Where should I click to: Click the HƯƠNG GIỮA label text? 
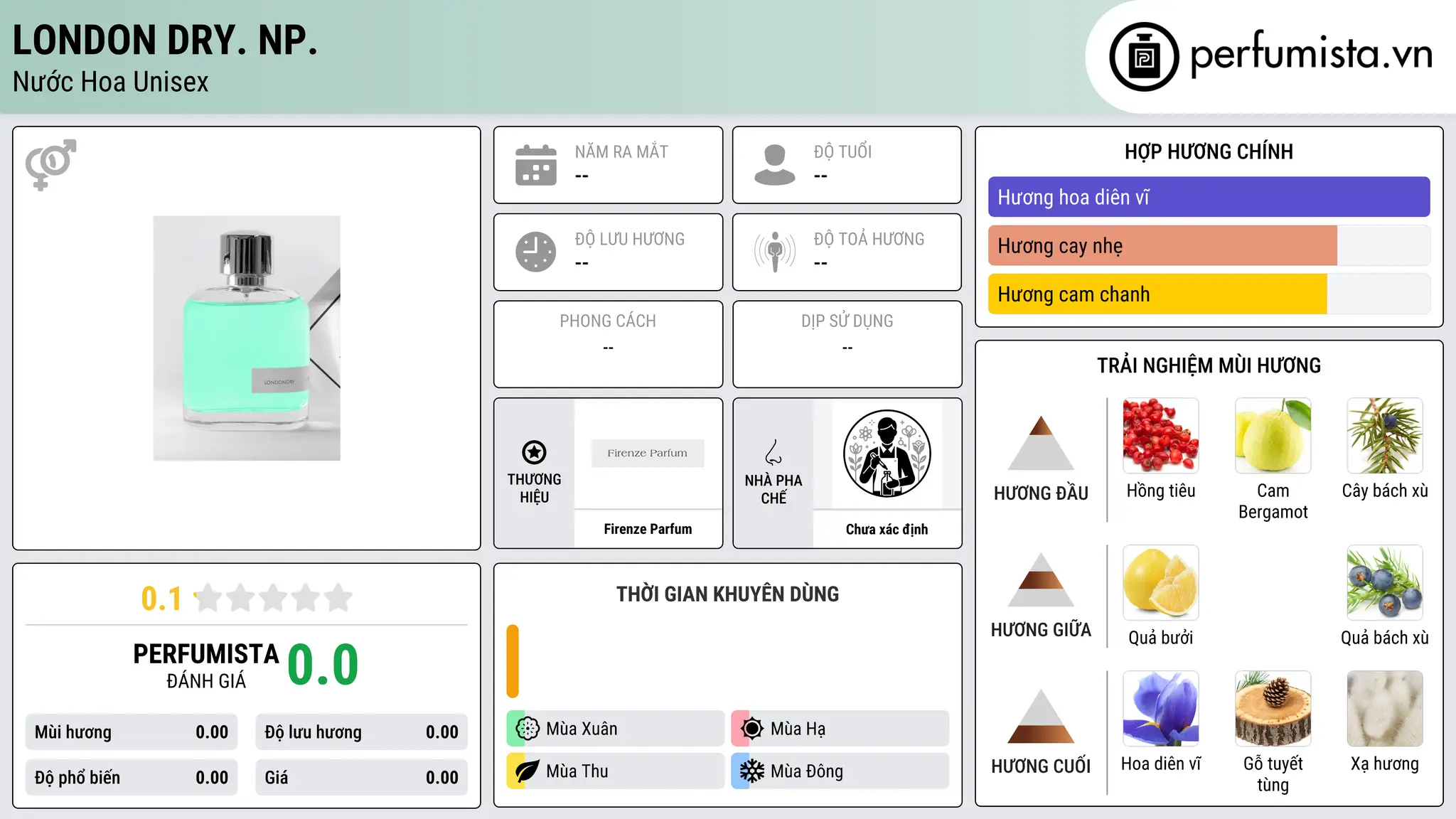[1041, 629]
